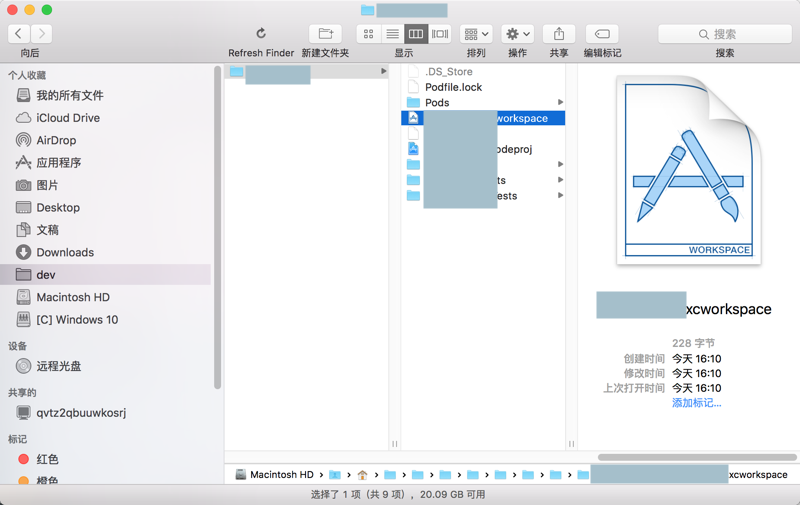
Task: Switch to list view
Action: point(392,34)
